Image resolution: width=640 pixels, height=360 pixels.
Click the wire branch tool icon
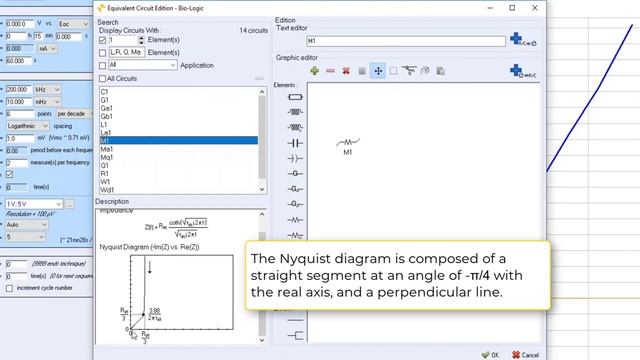(x=409, y=71)
